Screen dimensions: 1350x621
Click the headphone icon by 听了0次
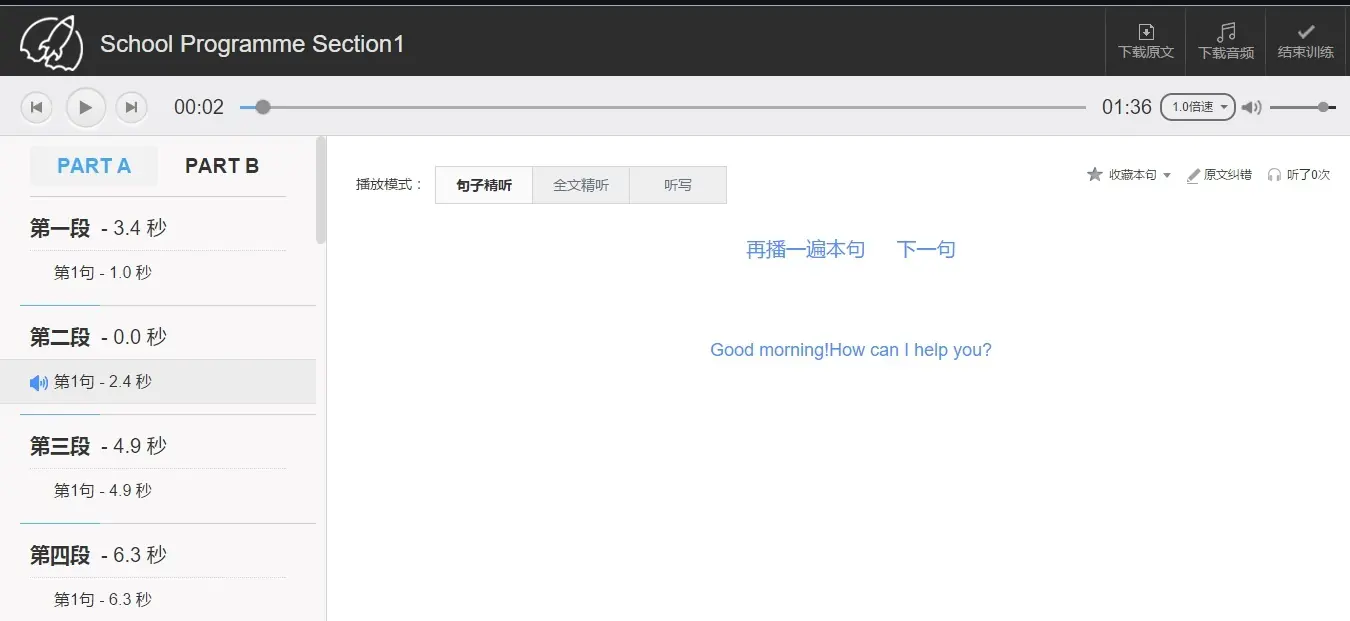(x=1274, y=175)
